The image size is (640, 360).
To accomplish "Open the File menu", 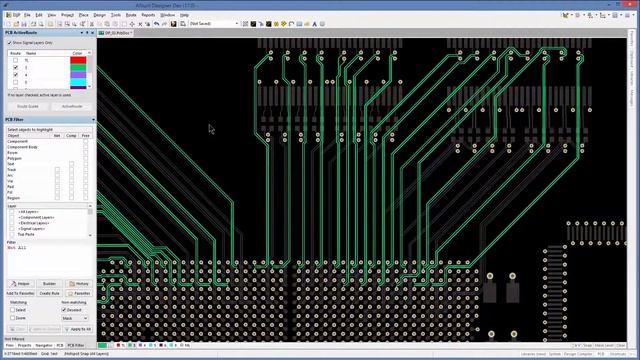I will pyautogui.click(x=27, y=15).
